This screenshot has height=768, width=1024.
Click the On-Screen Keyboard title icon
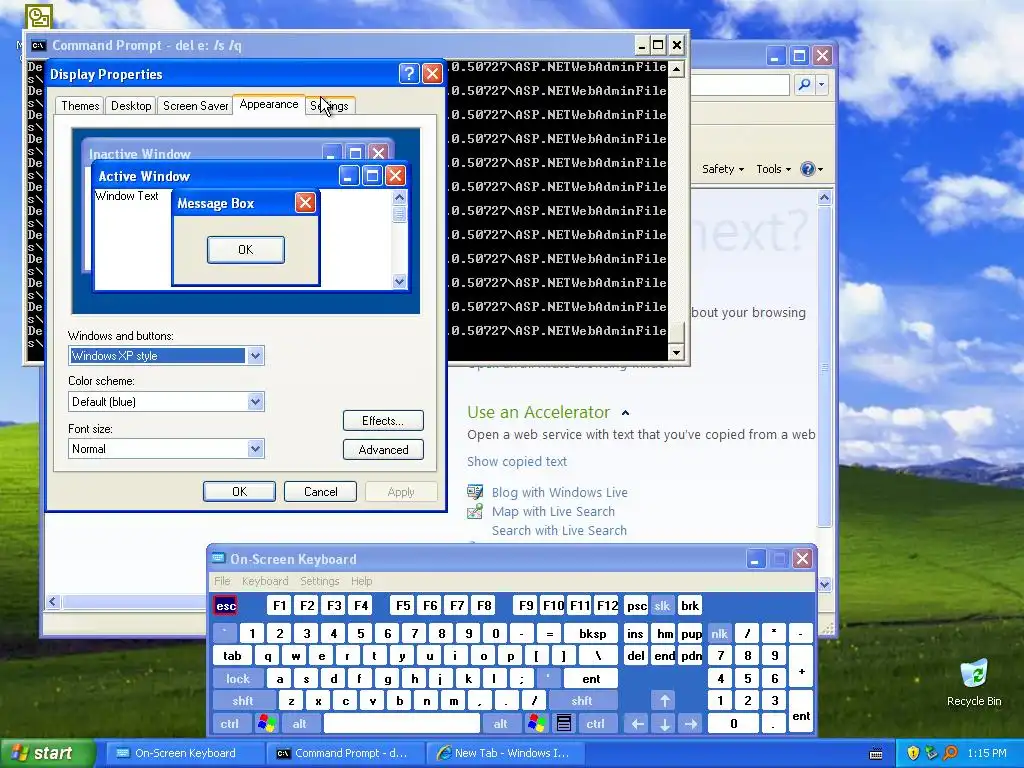click(x=218, y=558)
